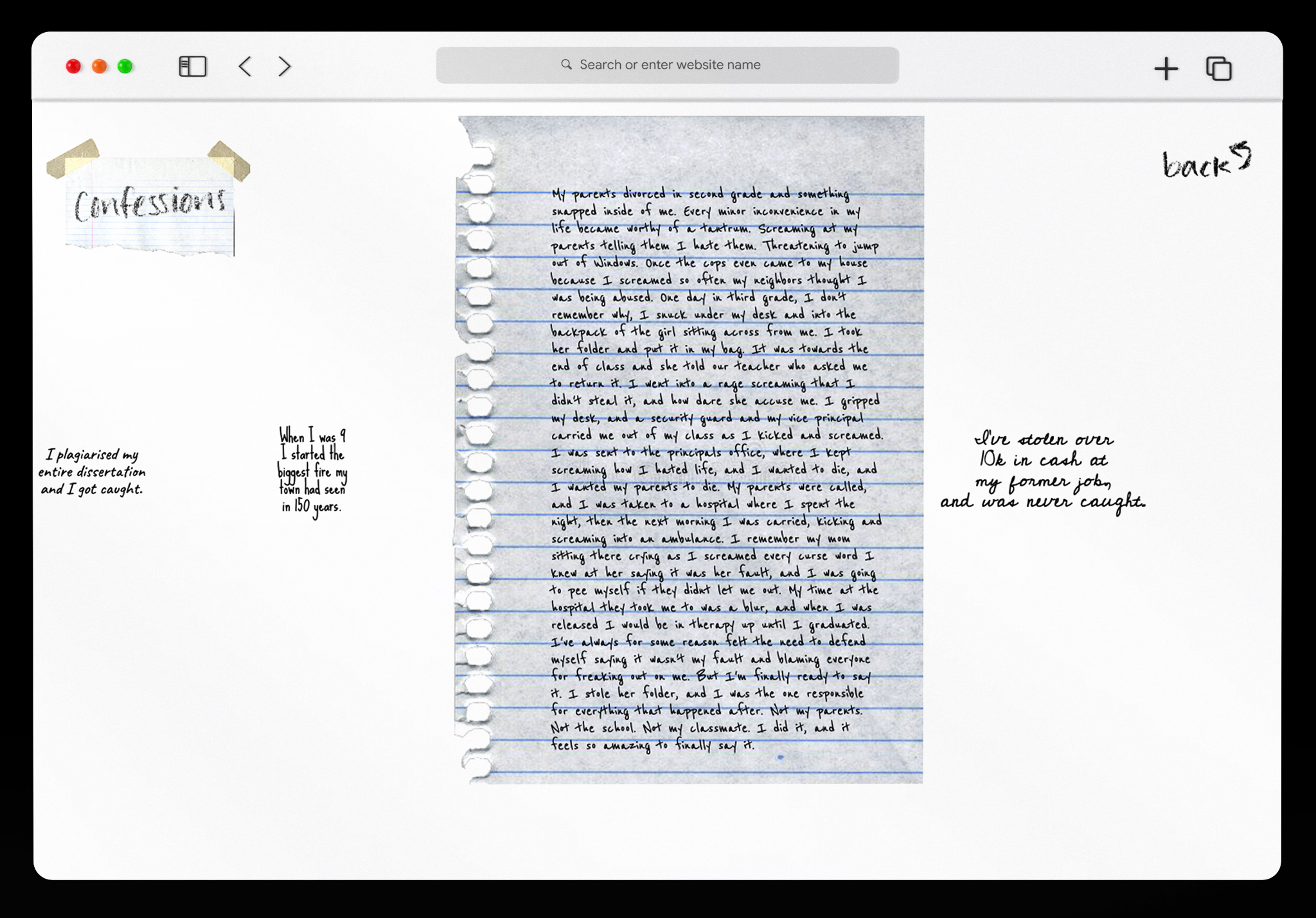This screenshot has width=1316, height=918.
Task: Click the curved arrow beside 'back'
Action: 1241,155
